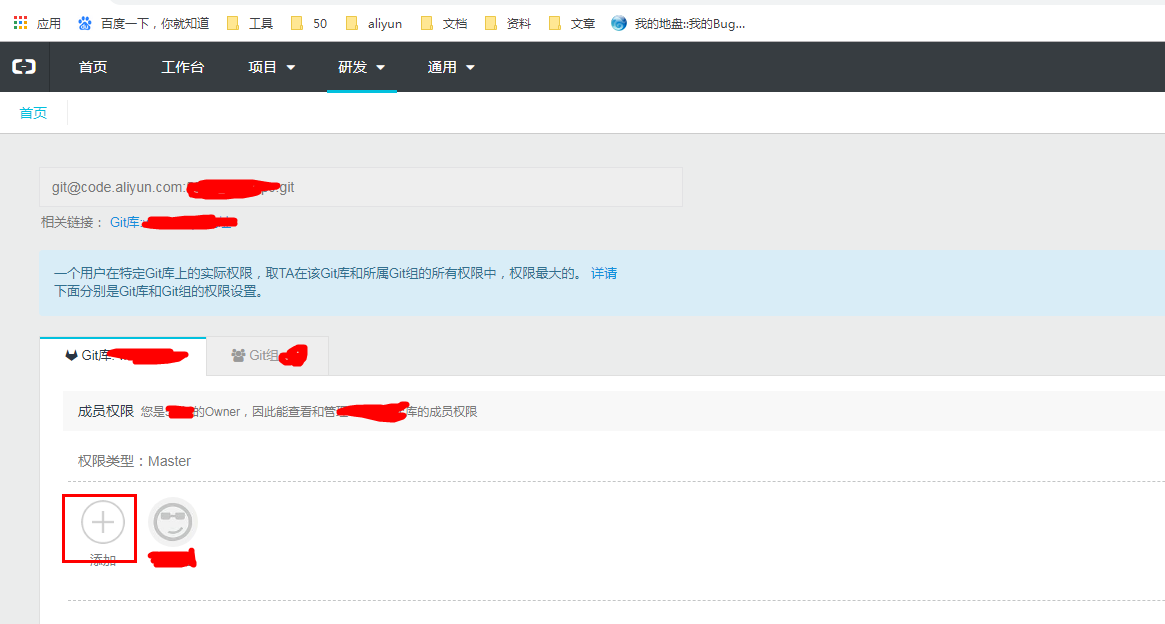The height and width of the screenshot is (624, 1165).
Task: Open the aliyun bookmark folder icon
Action: click(352, 22)
